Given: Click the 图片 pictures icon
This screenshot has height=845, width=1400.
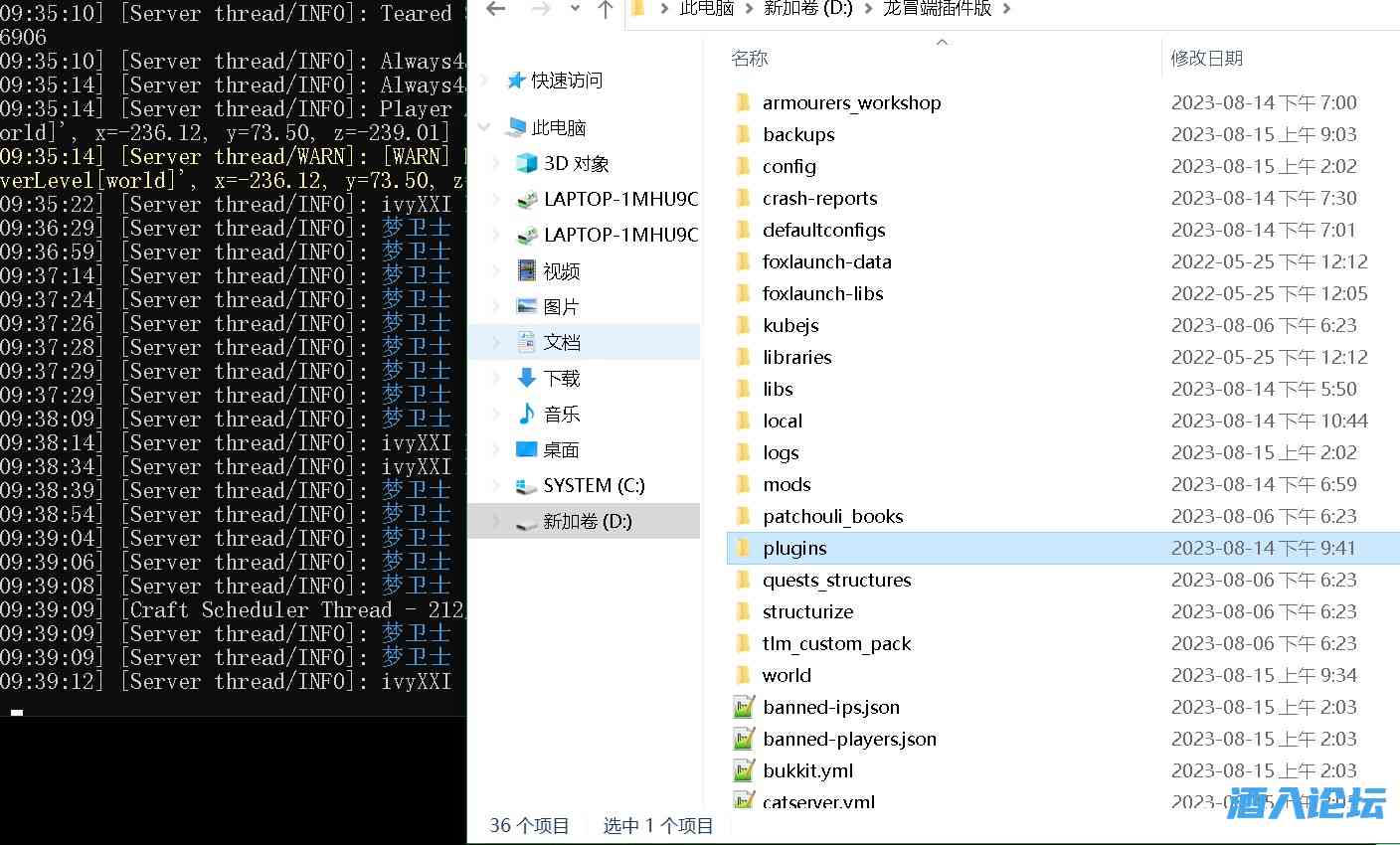Looking at the screenshot, I should click(527, 306).
